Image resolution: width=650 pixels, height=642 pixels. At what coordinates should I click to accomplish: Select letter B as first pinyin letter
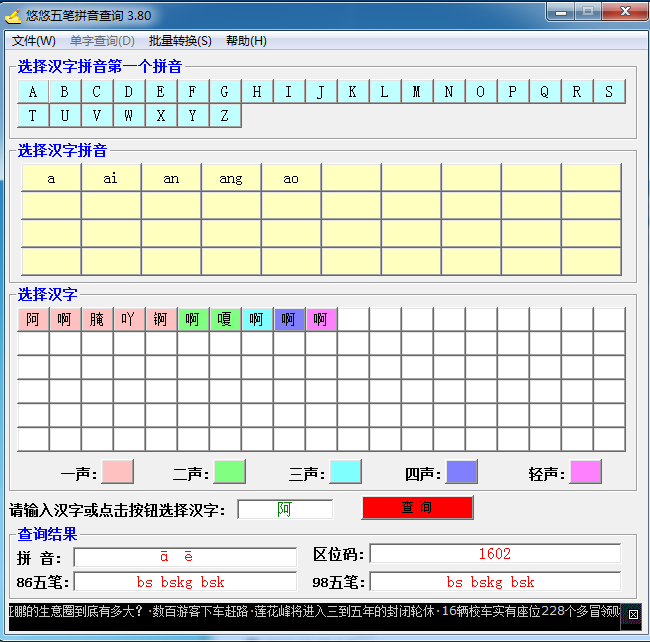(x=65, y=92)
